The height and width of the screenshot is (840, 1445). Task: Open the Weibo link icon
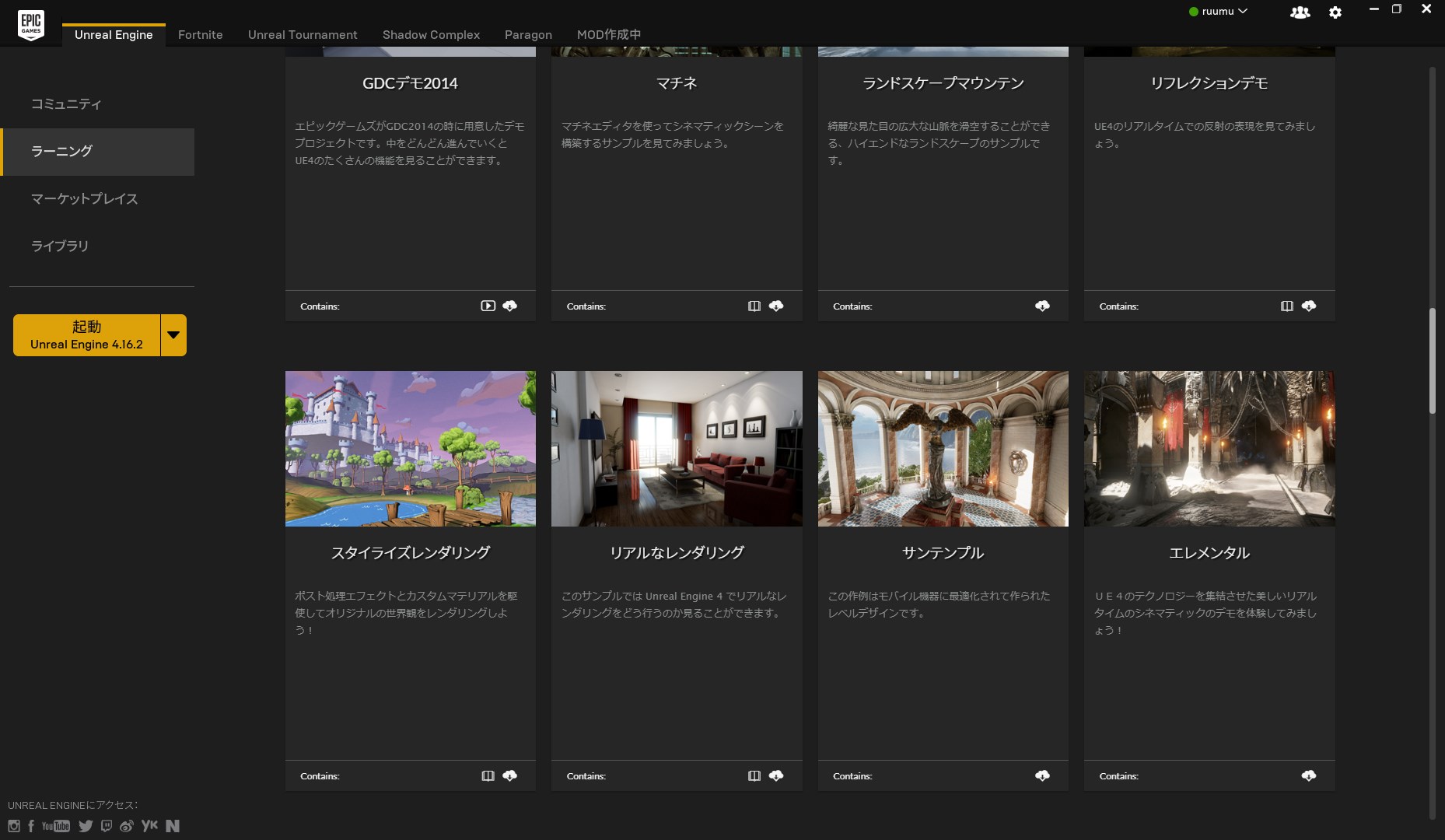click(x=127, y=826)
